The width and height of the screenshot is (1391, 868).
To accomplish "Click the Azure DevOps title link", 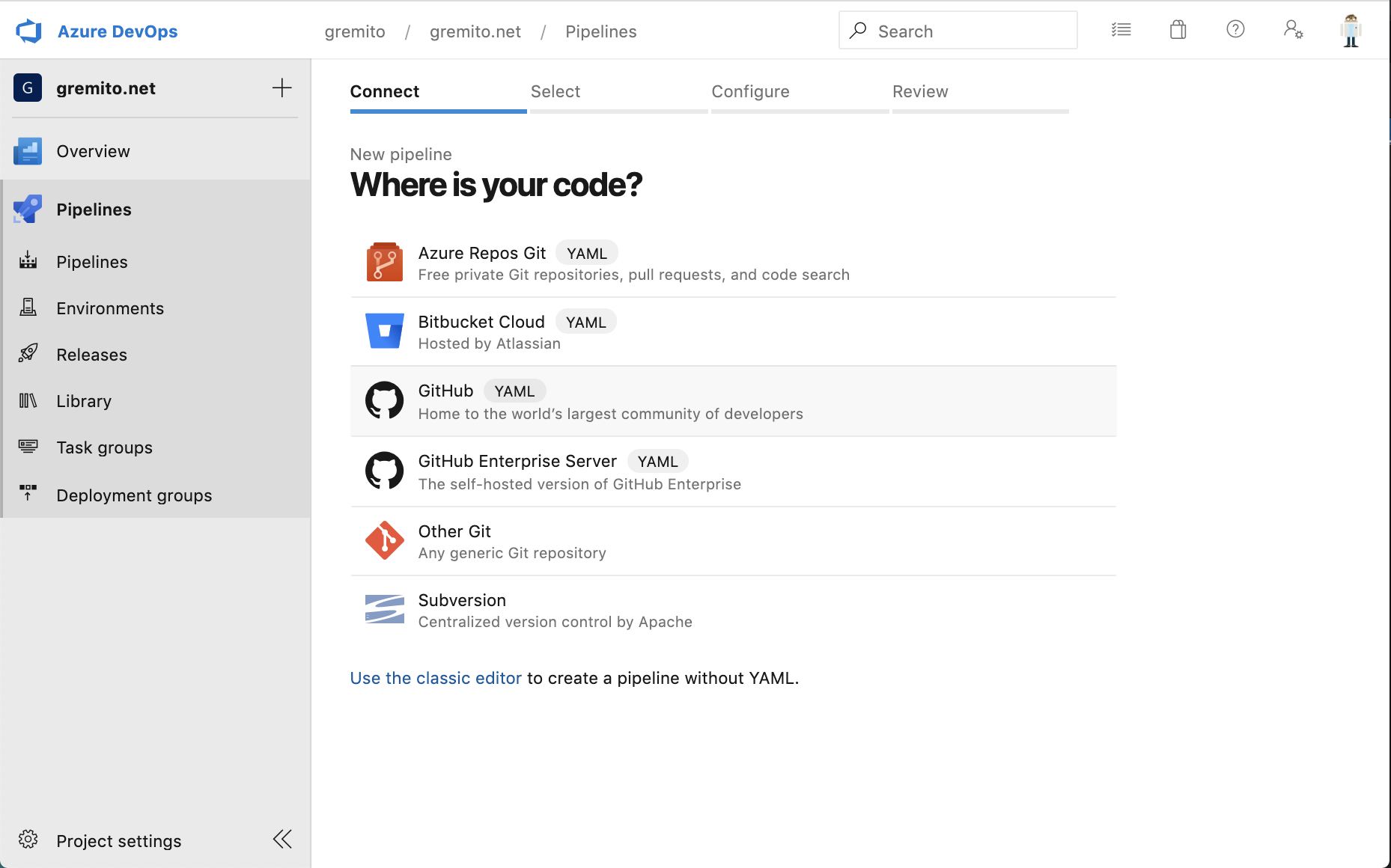I will pos(118,31).
